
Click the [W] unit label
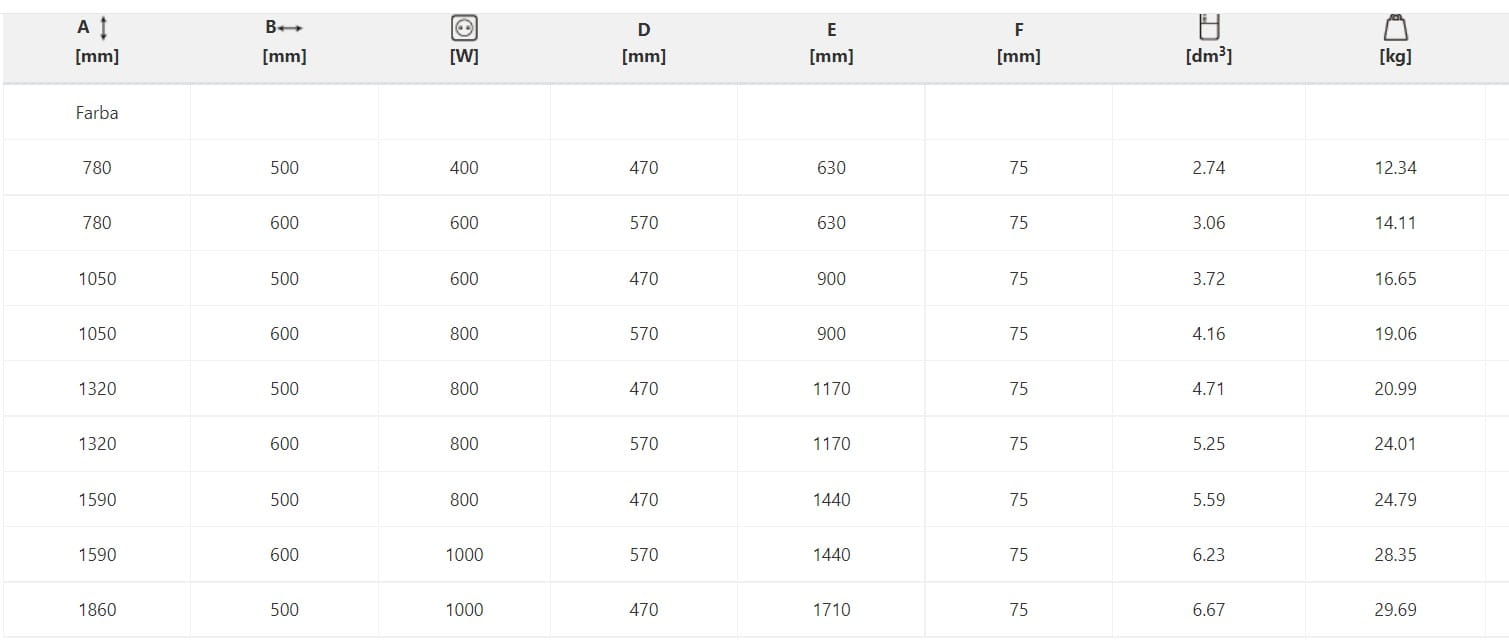[464, 57]
